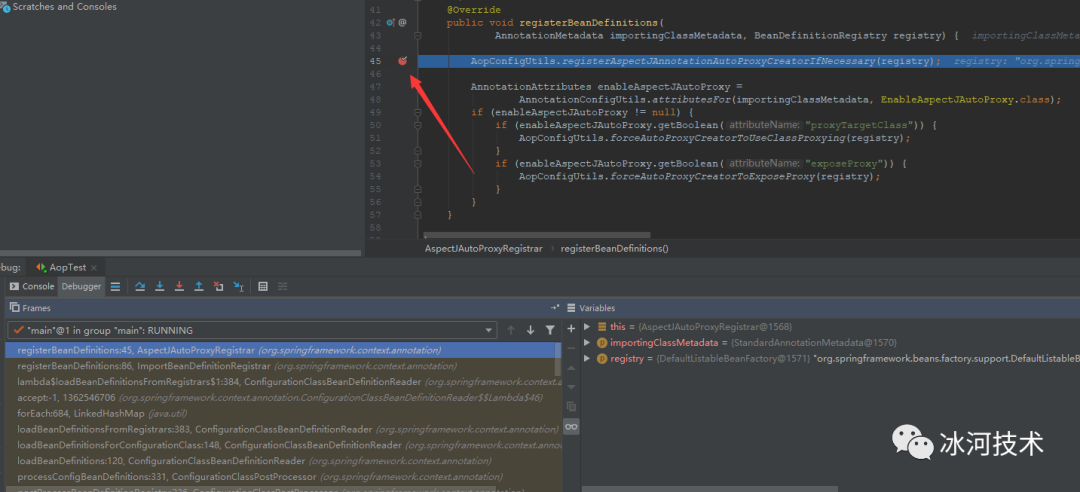The image size is (1080, 492).
Task: Toggle the glasses watches view button
Action: pos(571,426)
